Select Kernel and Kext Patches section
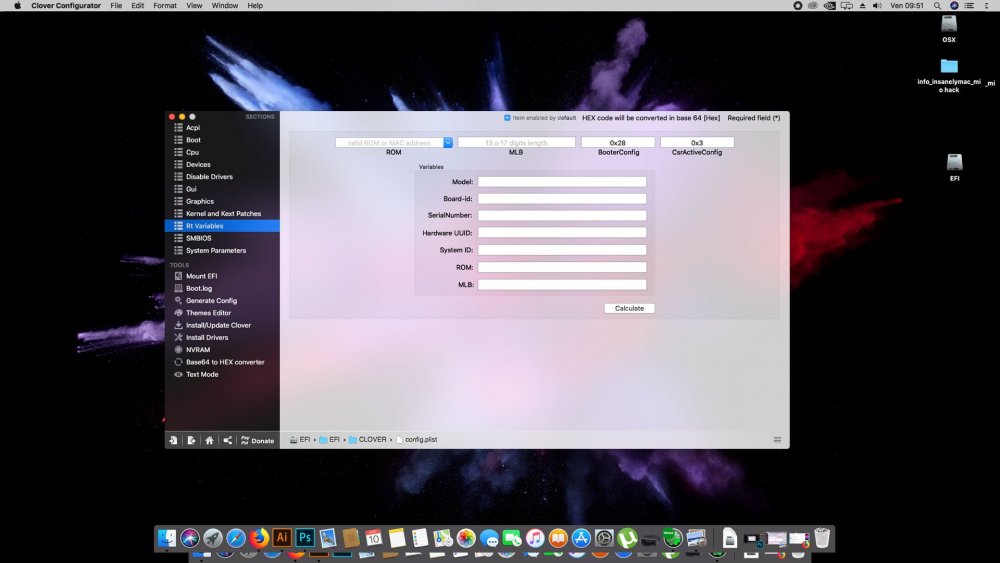Image resolution: width=1000 pixels, height=563 pixels. tap(221, 214)
